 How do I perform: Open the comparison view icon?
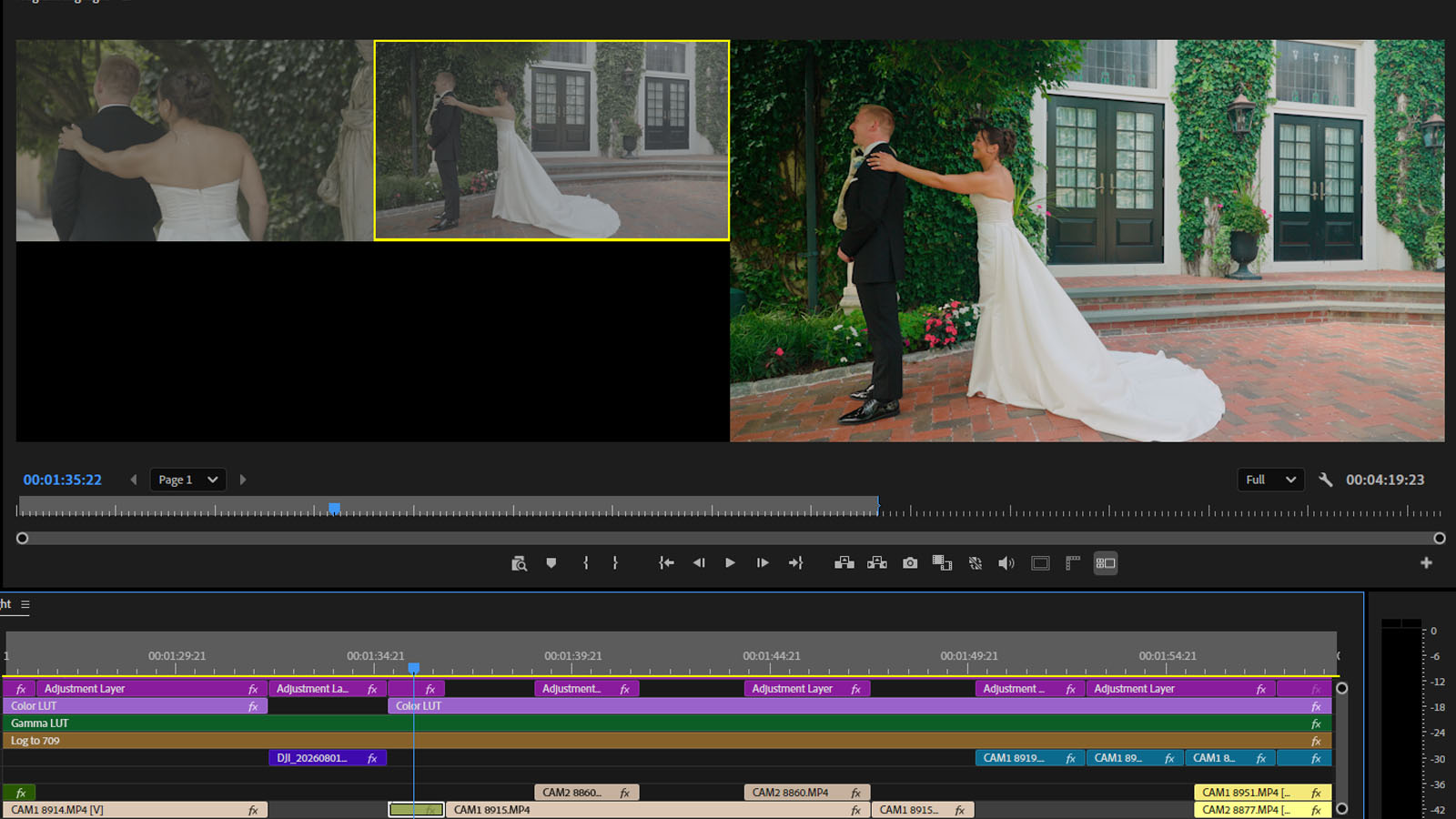(x=942, y=563)
